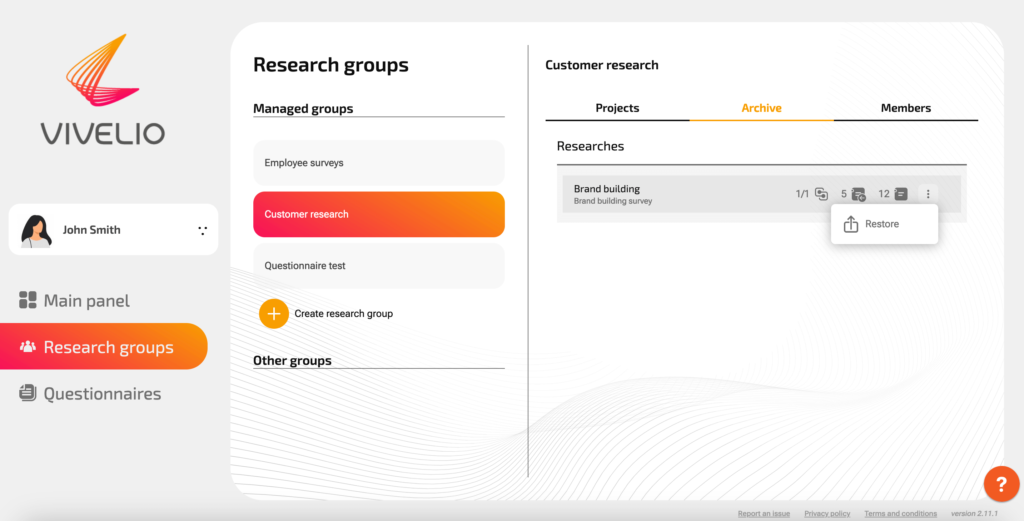
Task: Click the Vivelio logo
Action: point(103,89)
